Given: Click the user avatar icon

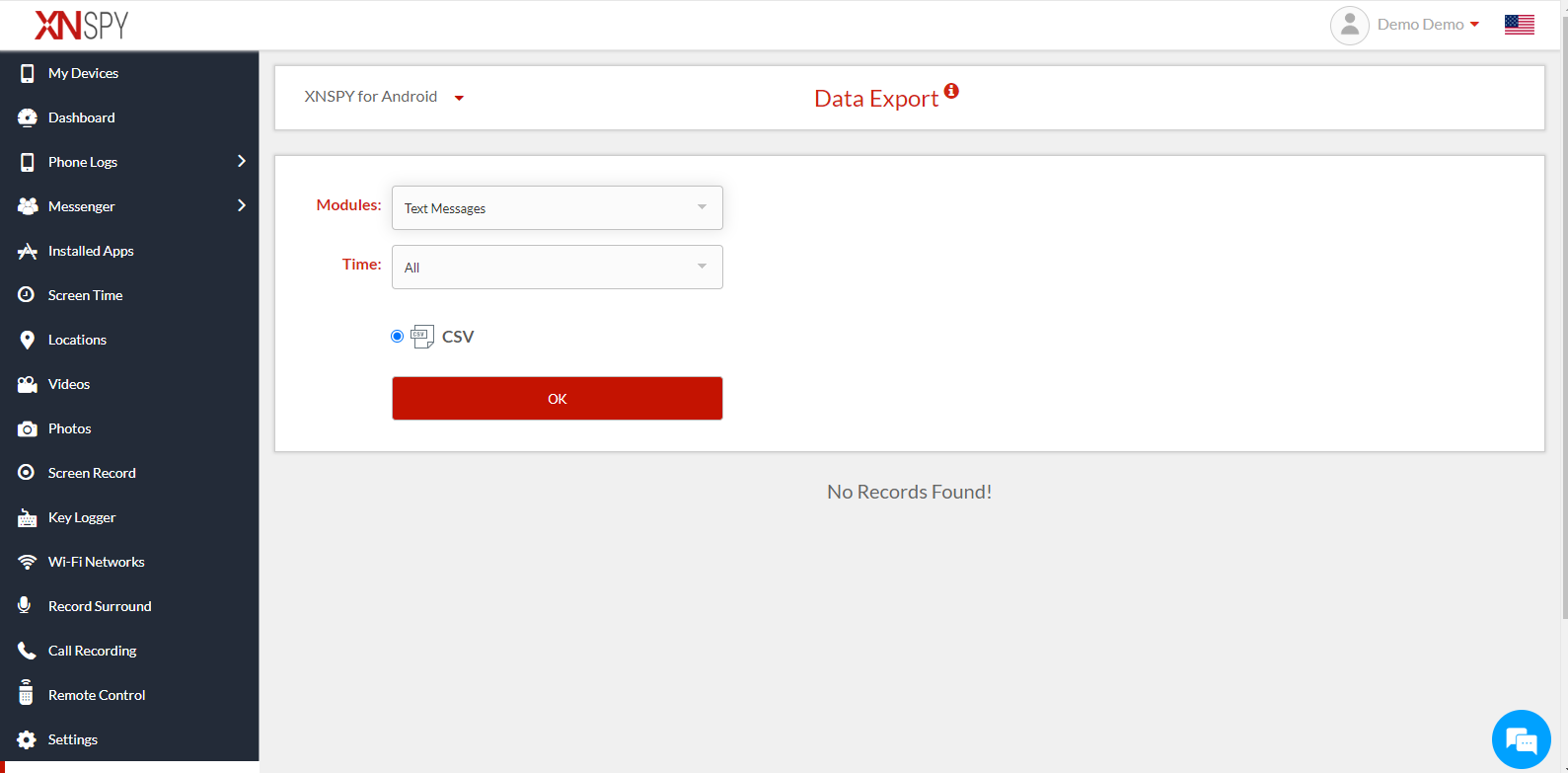Looking at the screenshot, I should (x=1350, y=25).
